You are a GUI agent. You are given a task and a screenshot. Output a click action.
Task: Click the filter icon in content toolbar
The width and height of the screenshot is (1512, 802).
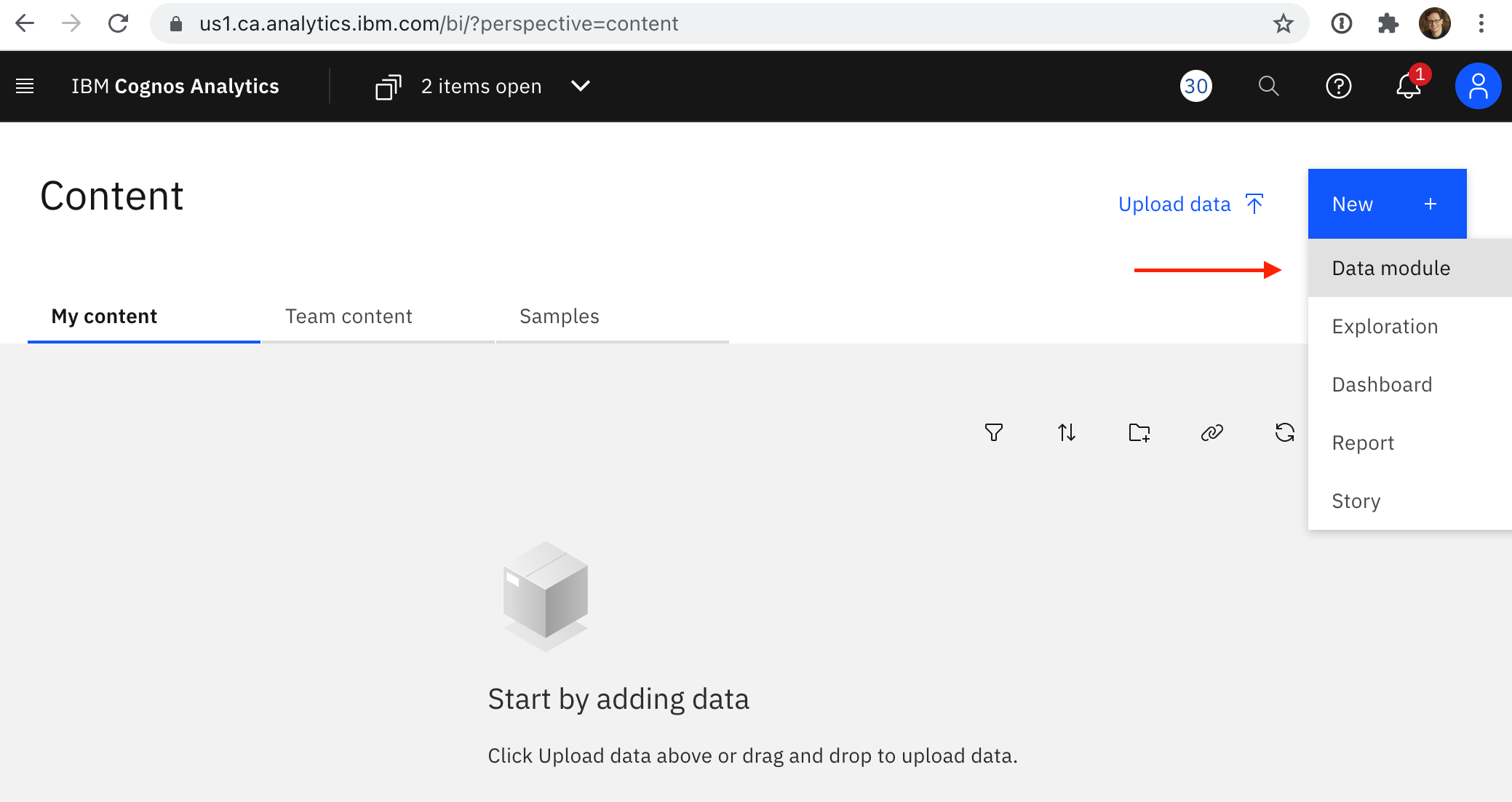click(993, 433)
